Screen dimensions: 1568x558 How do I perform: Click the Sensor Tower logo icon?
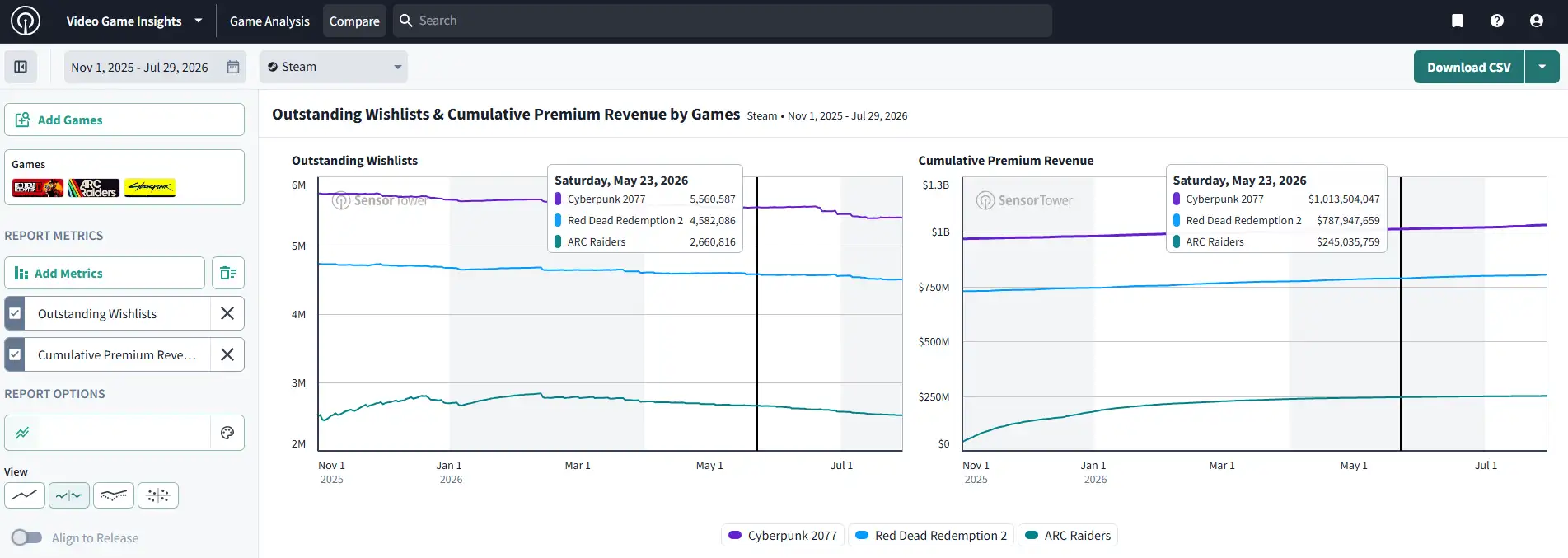point(26,21)
